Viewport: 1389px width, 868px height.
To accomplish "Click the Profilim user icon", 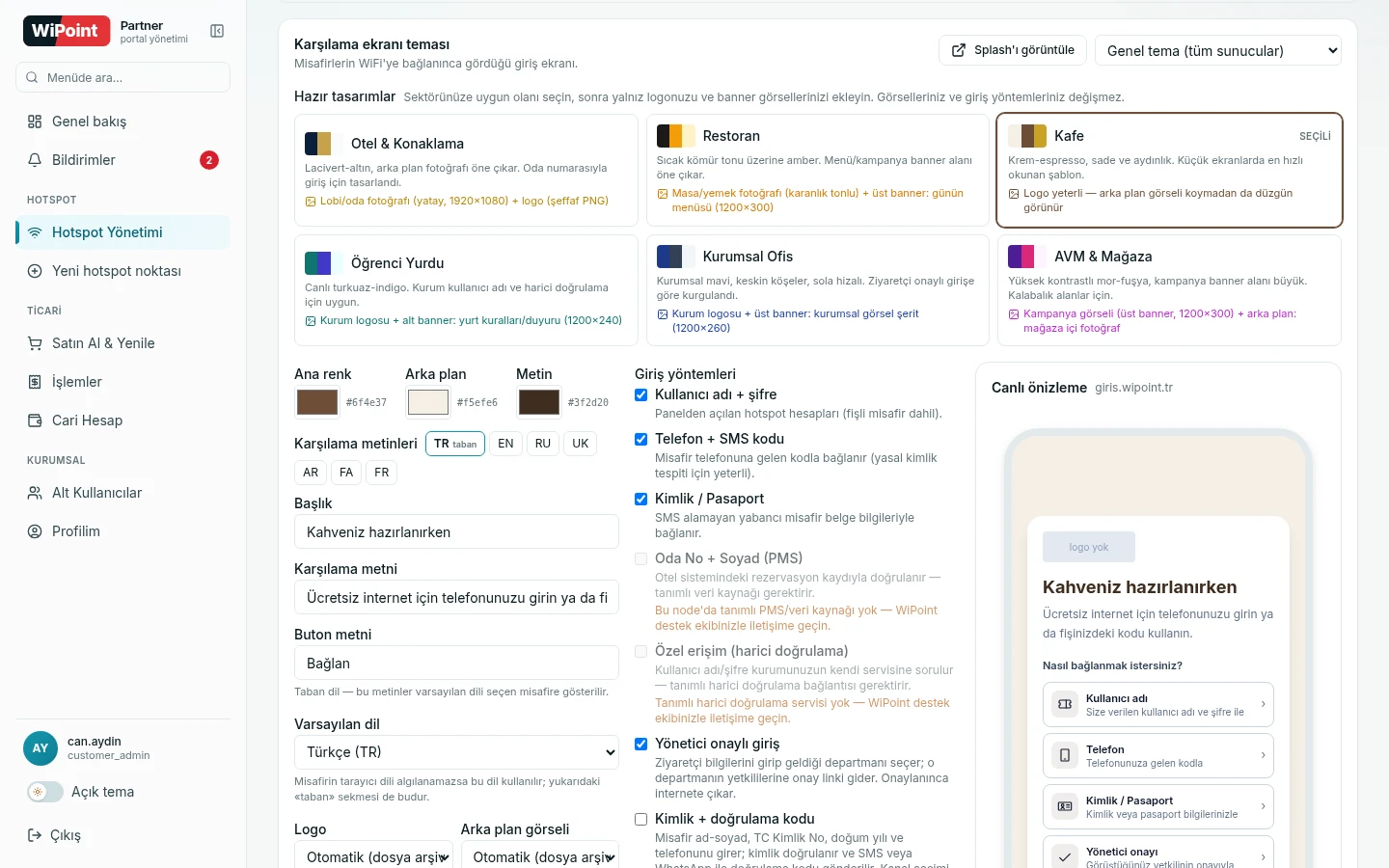I will point(35,531).
